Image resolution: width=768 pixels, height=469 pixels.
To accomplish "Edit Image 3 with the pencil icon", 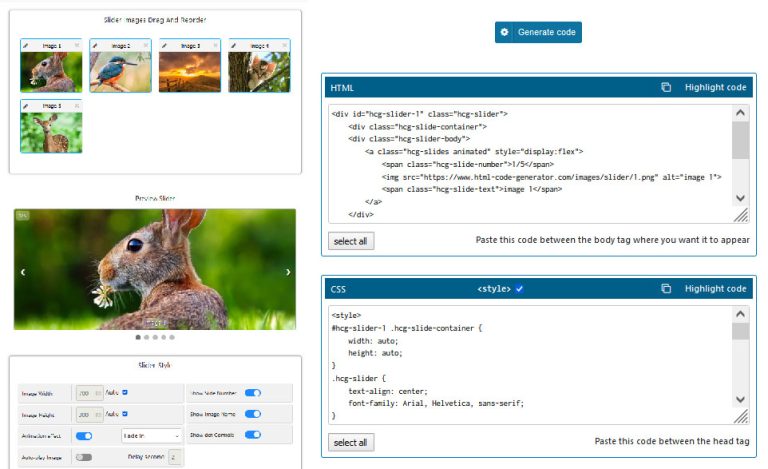I will (x=164, y=46).
